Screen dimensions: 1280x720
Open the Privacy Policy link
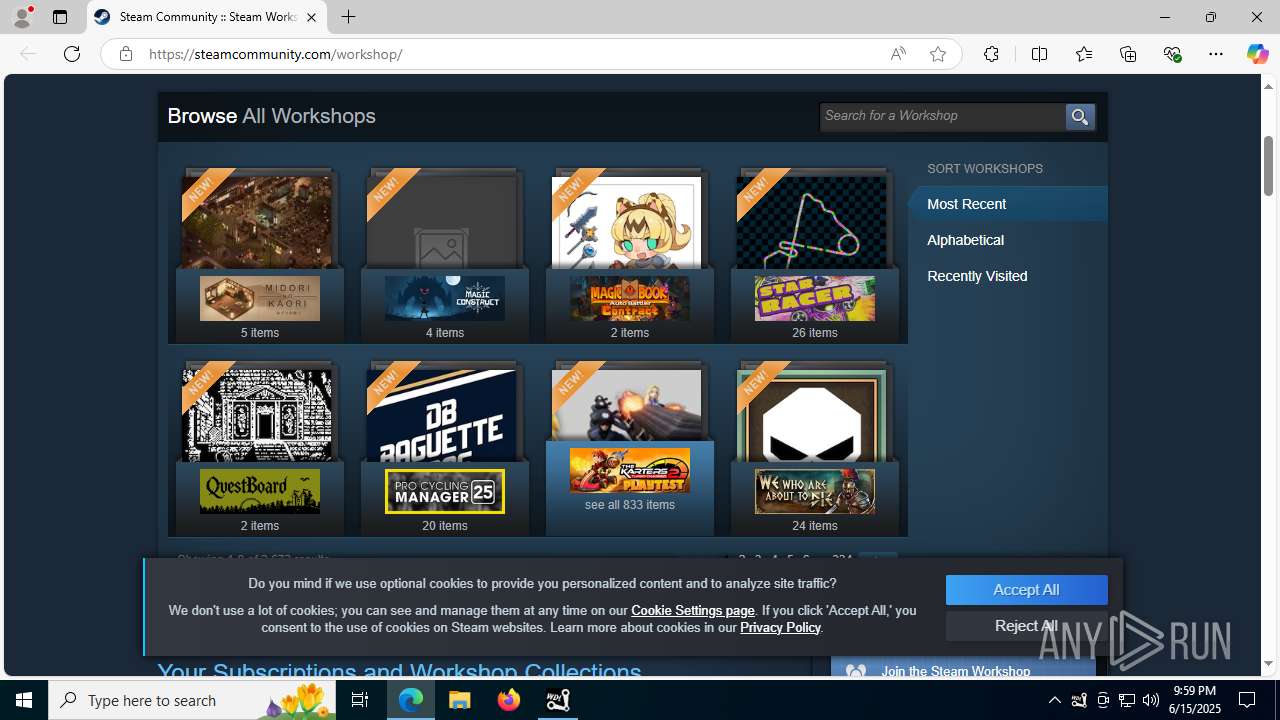(780, 627)
